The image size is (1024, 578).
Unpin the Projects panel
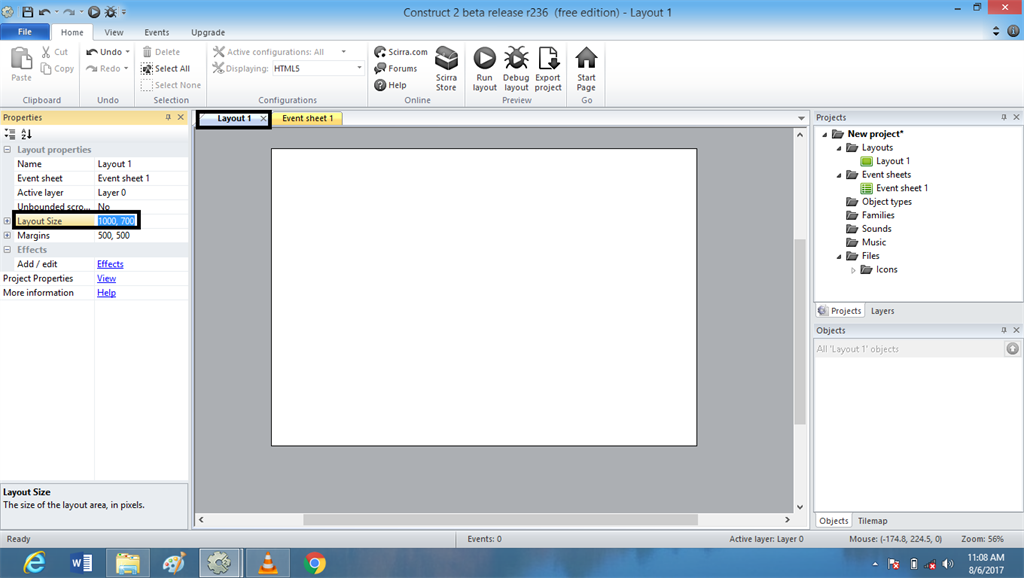click(1005, 117)
